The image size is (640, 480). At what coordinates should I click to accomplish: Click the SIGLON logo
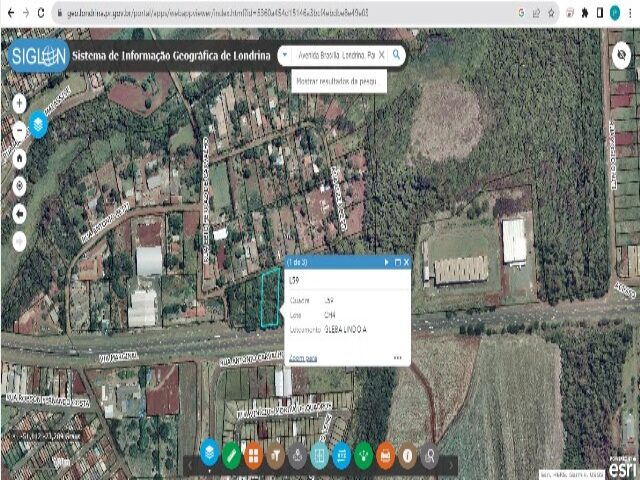[x=38, y=56]
